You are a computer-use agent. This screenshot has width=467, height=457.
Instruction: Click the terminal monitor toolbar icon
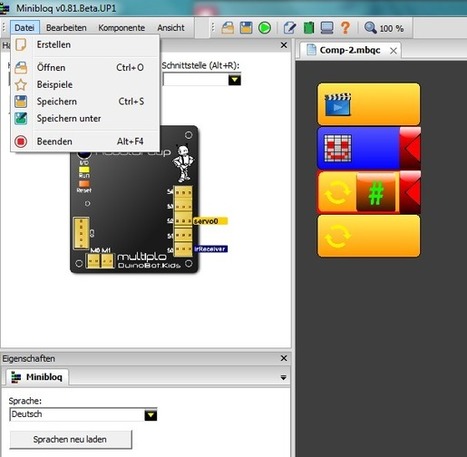327,28
